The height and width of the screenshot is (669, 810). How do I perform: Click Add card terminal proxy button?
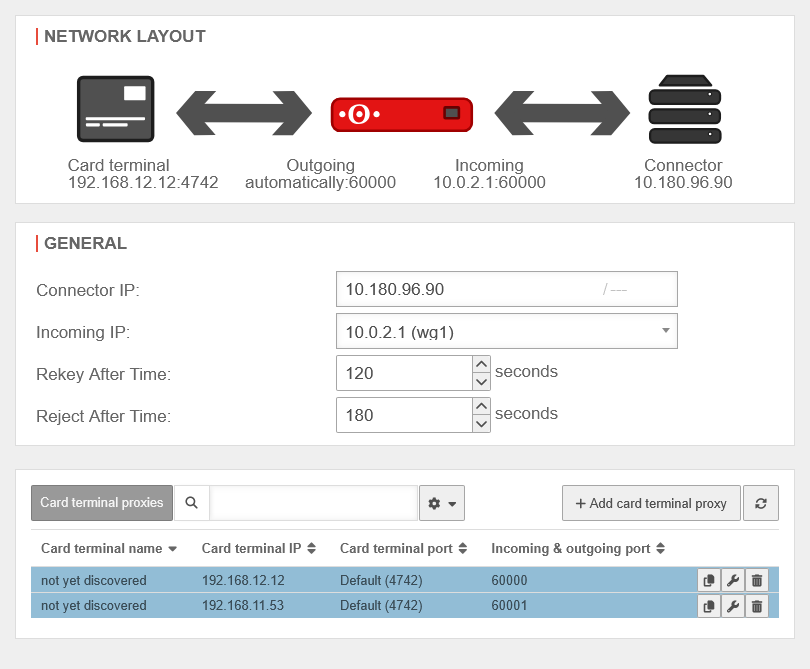(651, 503)
